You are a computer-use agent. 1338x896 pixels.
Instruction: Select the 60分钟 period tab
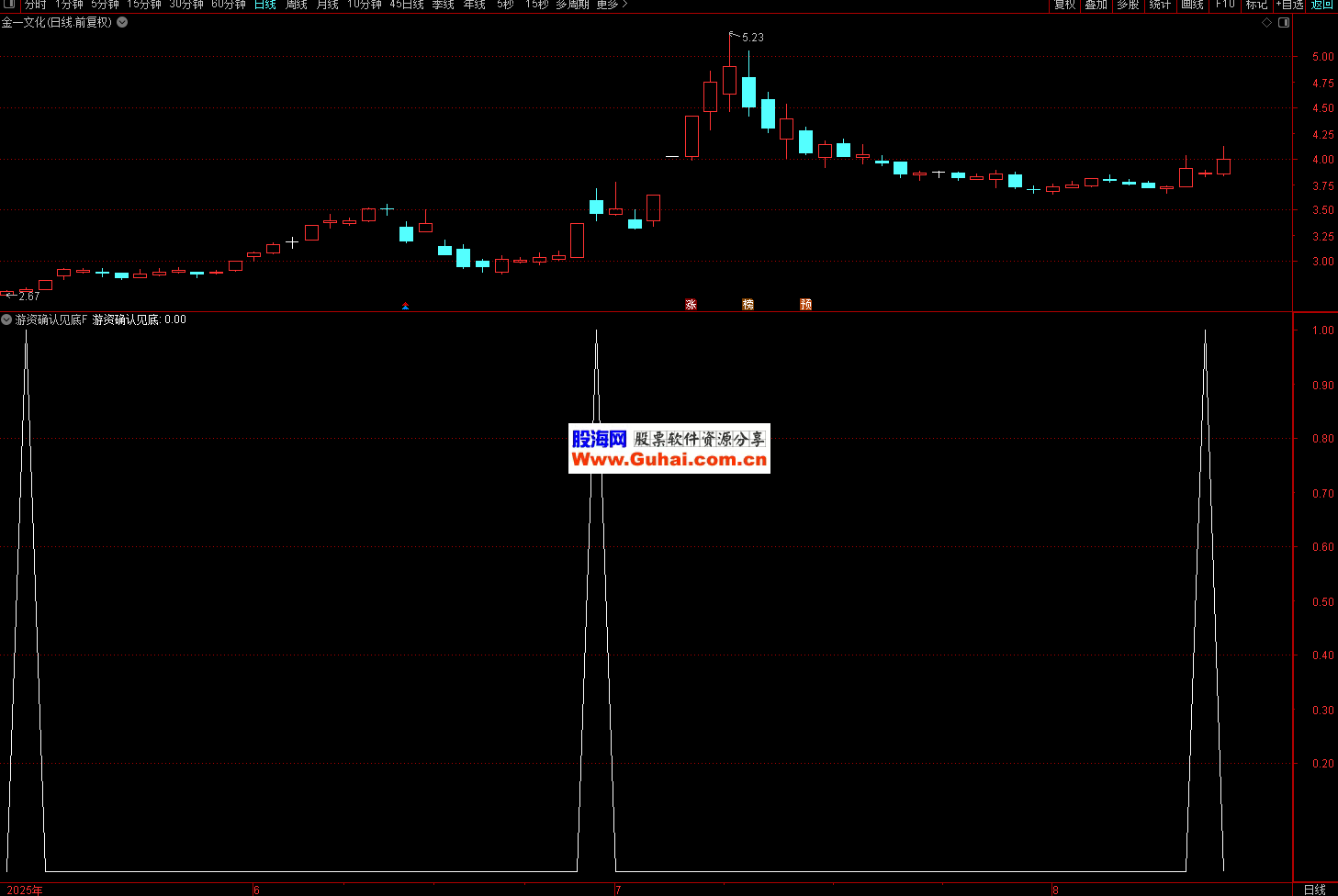coord(229,5)
